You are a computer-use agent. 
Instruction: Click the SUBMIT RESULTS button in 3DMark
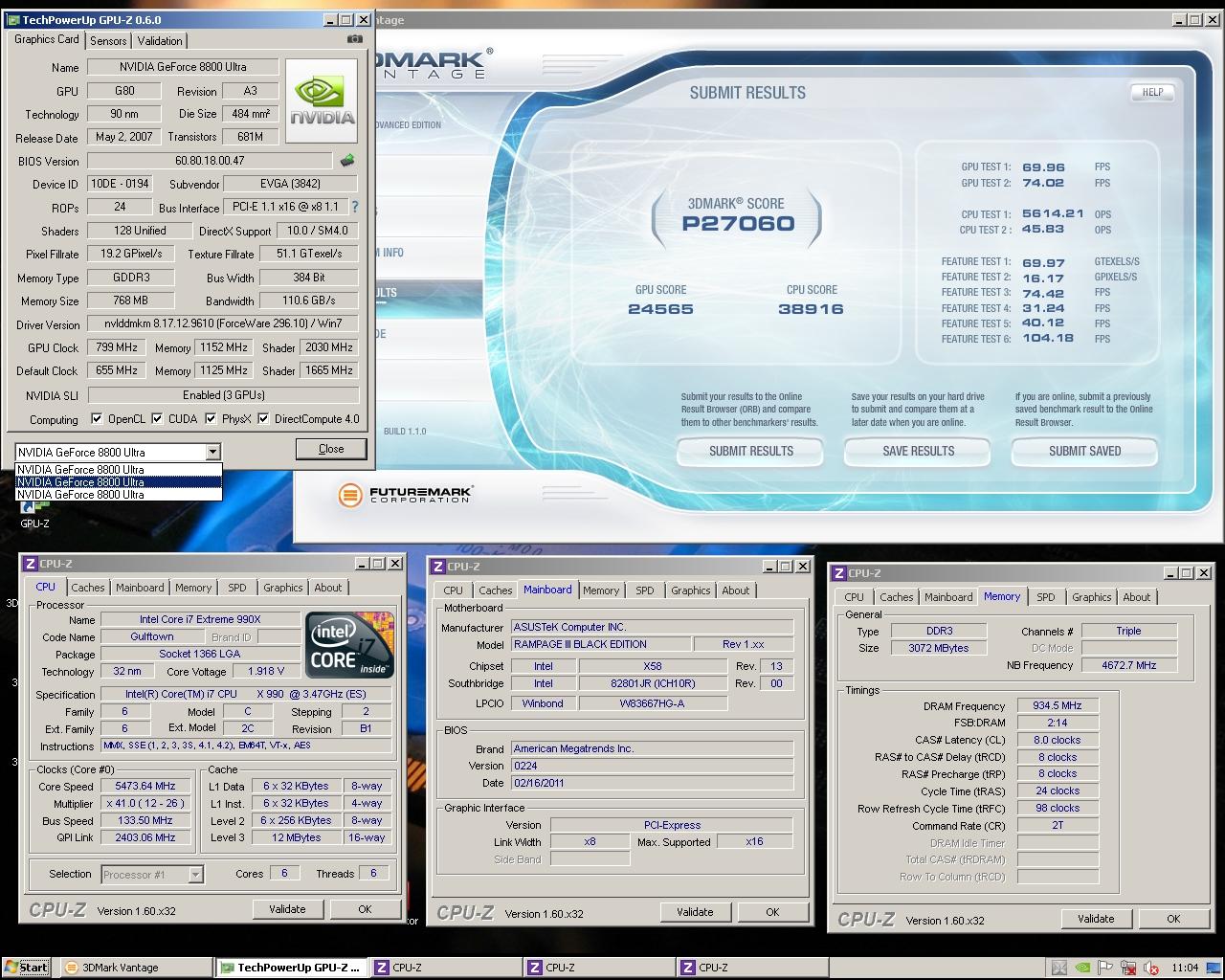751,451
